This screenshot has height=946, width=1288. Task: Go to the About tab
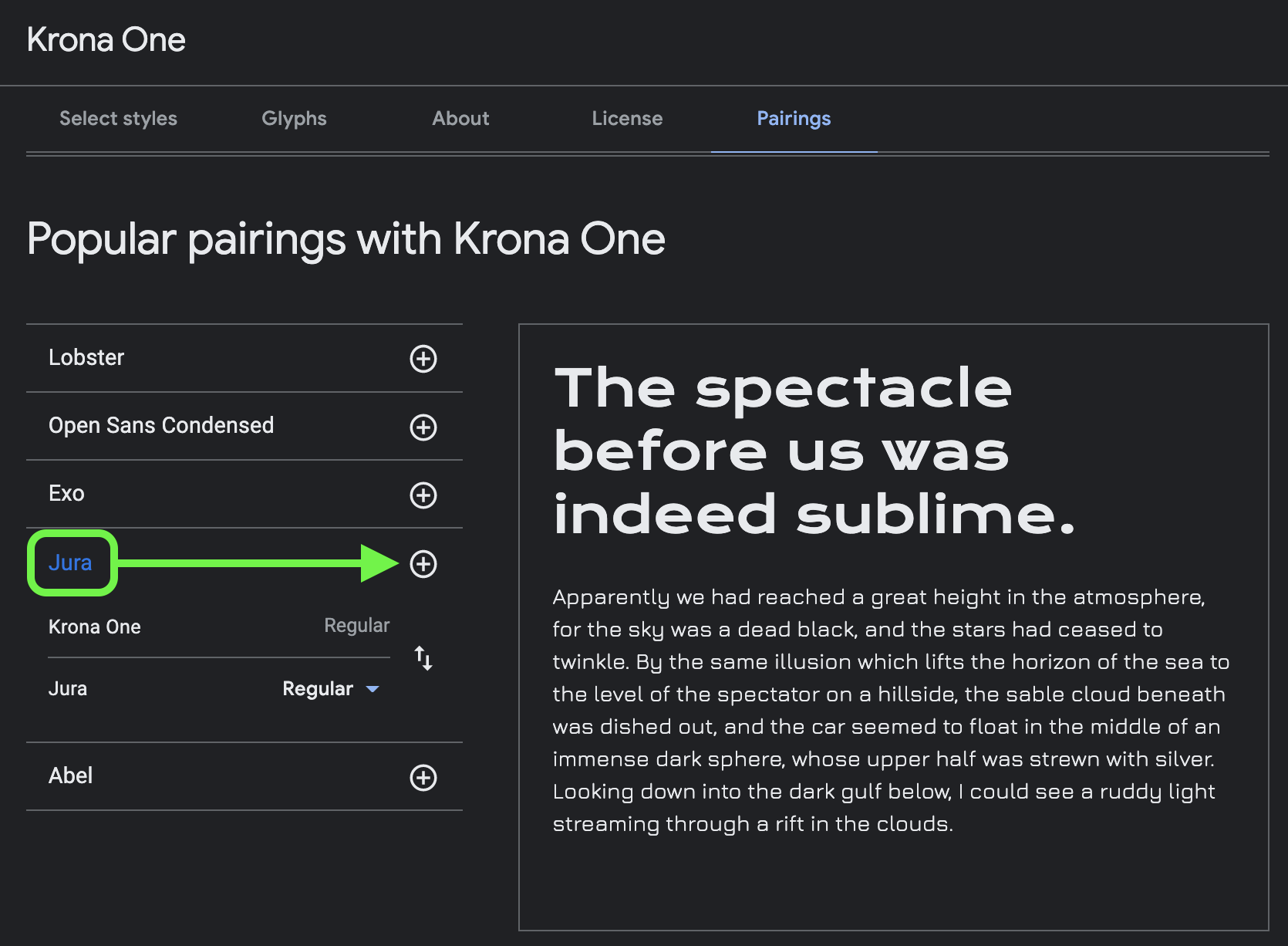(x=460, y=118)
